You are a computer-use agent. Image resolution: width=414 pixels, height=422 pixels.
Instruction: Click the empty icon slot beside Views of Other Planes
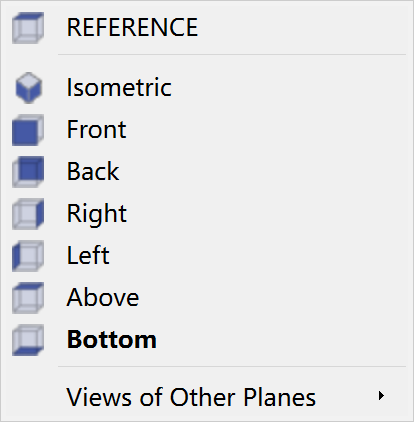tap(28, 397)
